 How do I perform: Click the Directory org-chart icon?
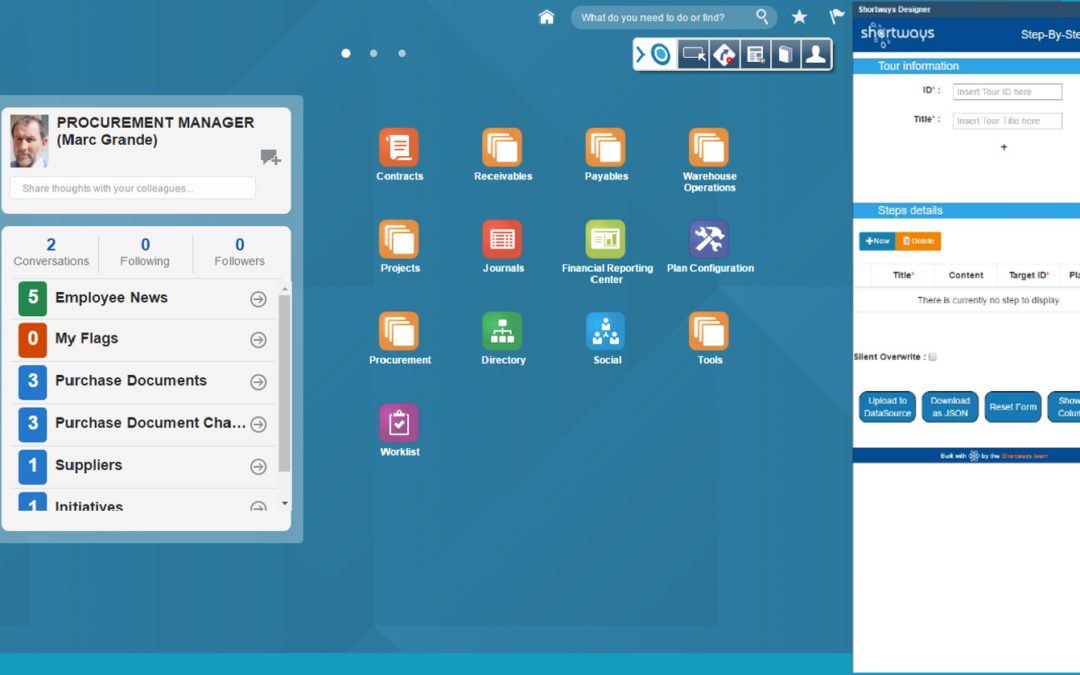click(x=502, y=331)
